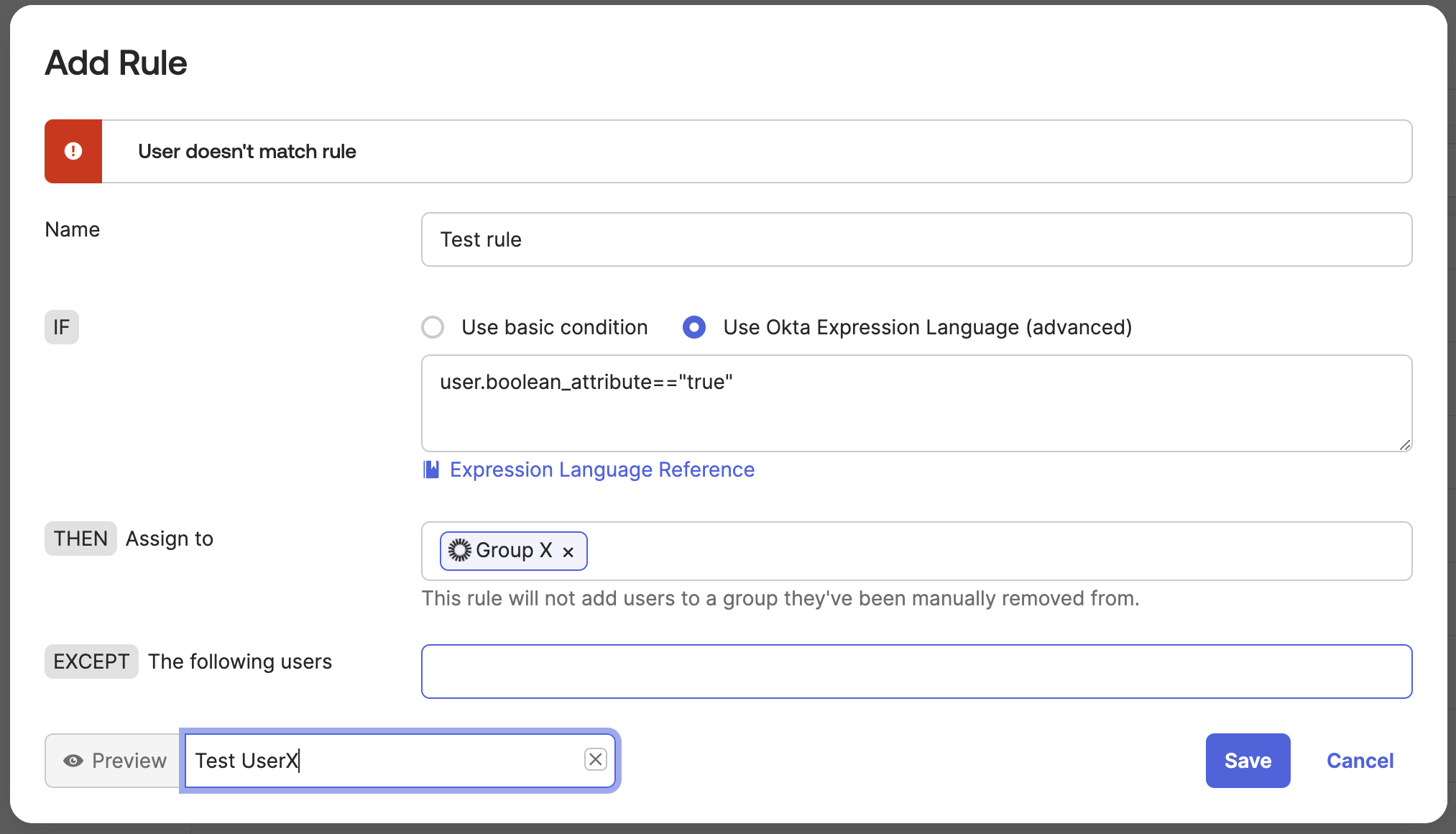Select the Use basic condition option

pyautogui.click(x=433, y=327)
